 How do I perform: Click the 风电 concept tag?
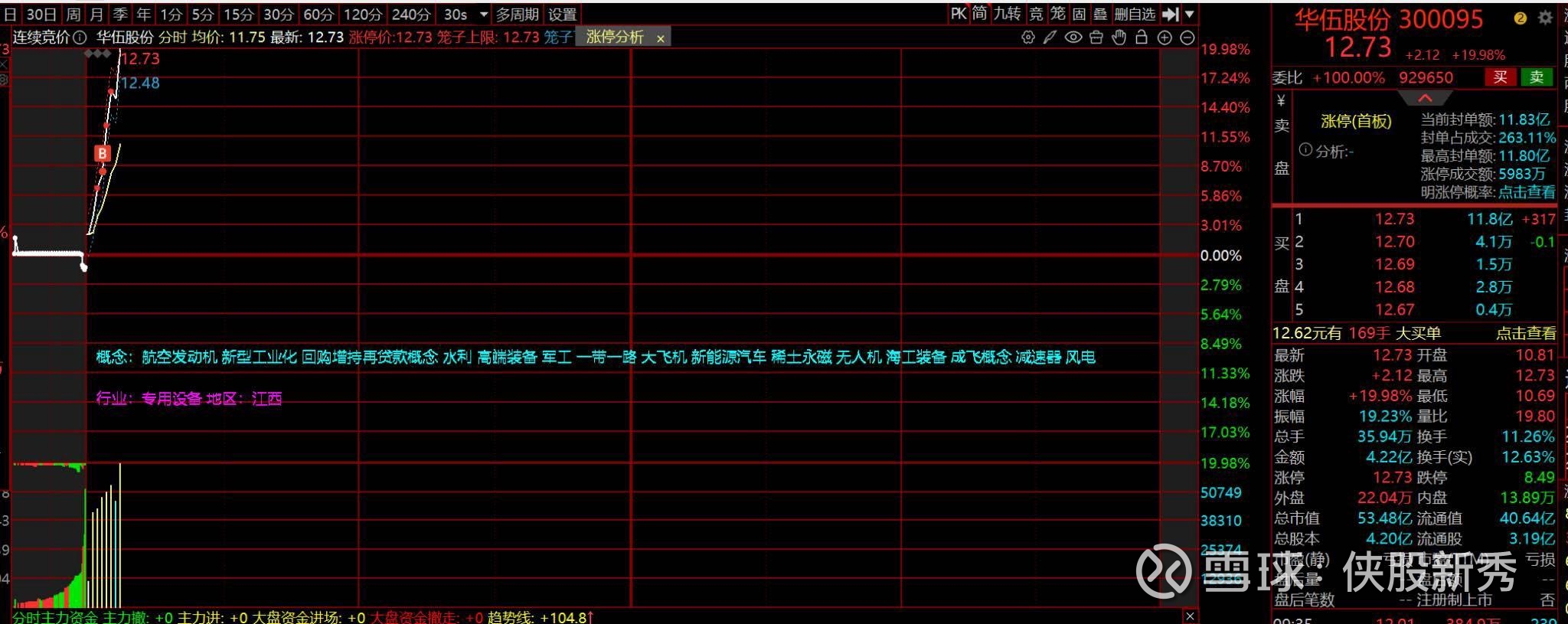click(1080, 357)
